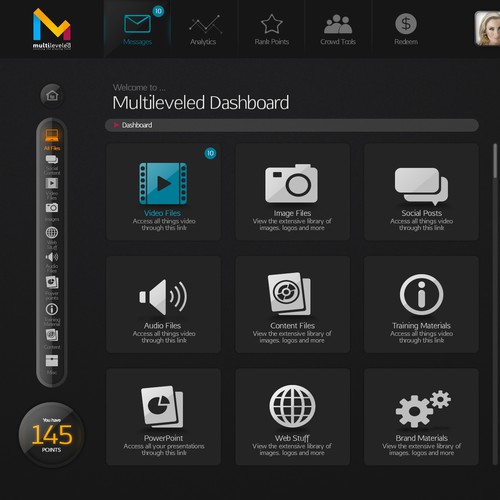Screen dimensions: 500x500
Task: Click the Social Posts title text
Action: [421, 213]
